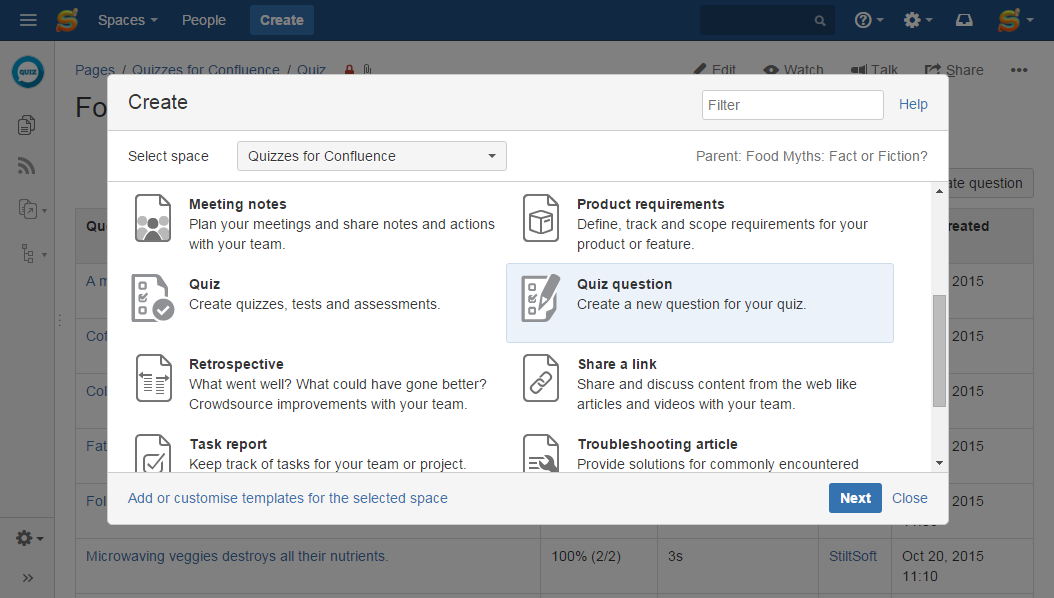This screenshot has height=598, width=1054.
Task: Open the Quiz space logo in the sidebar
Action: coord(27,71)
